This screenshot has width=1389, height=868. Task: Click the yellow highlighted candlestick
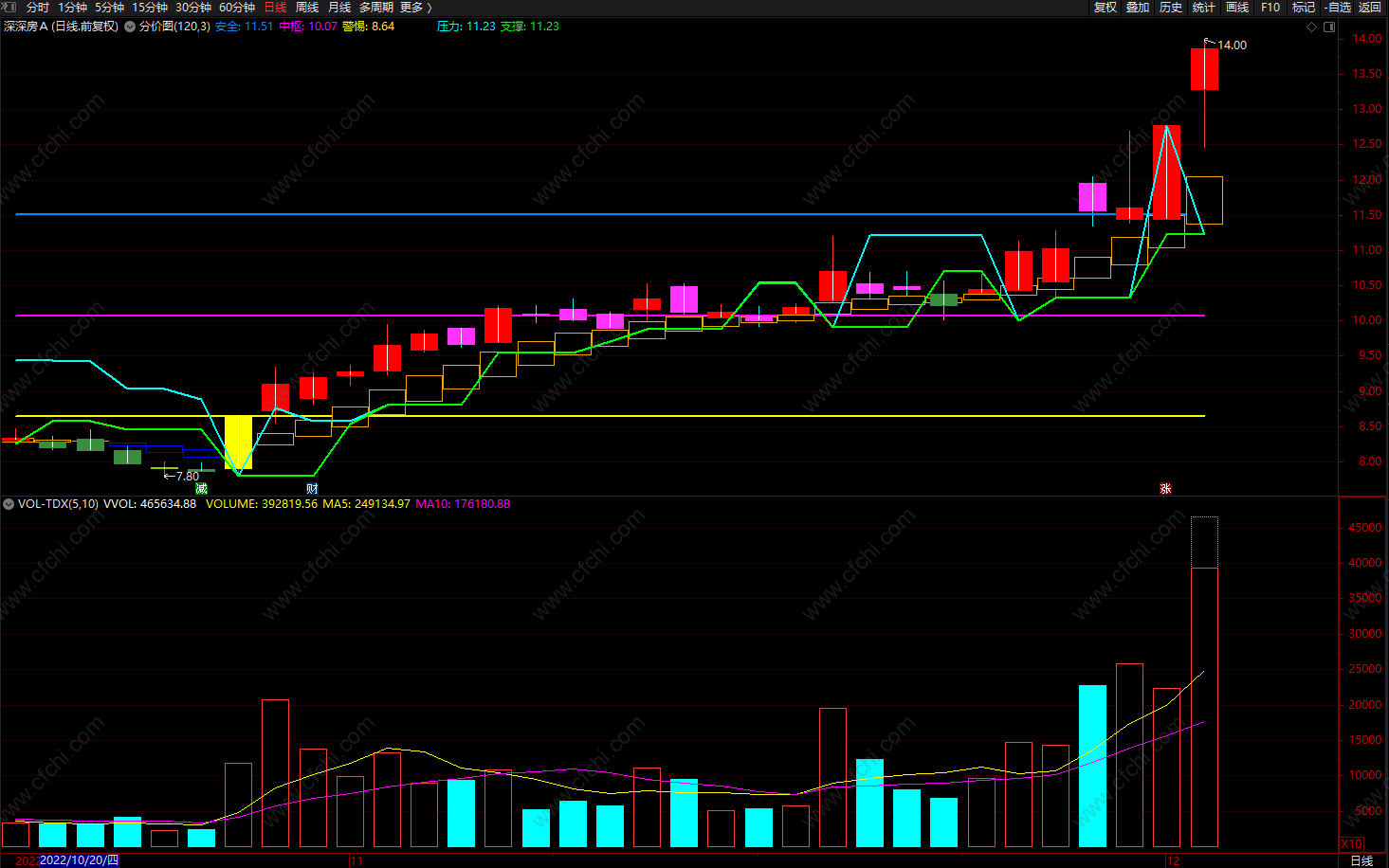click(238, 442)
